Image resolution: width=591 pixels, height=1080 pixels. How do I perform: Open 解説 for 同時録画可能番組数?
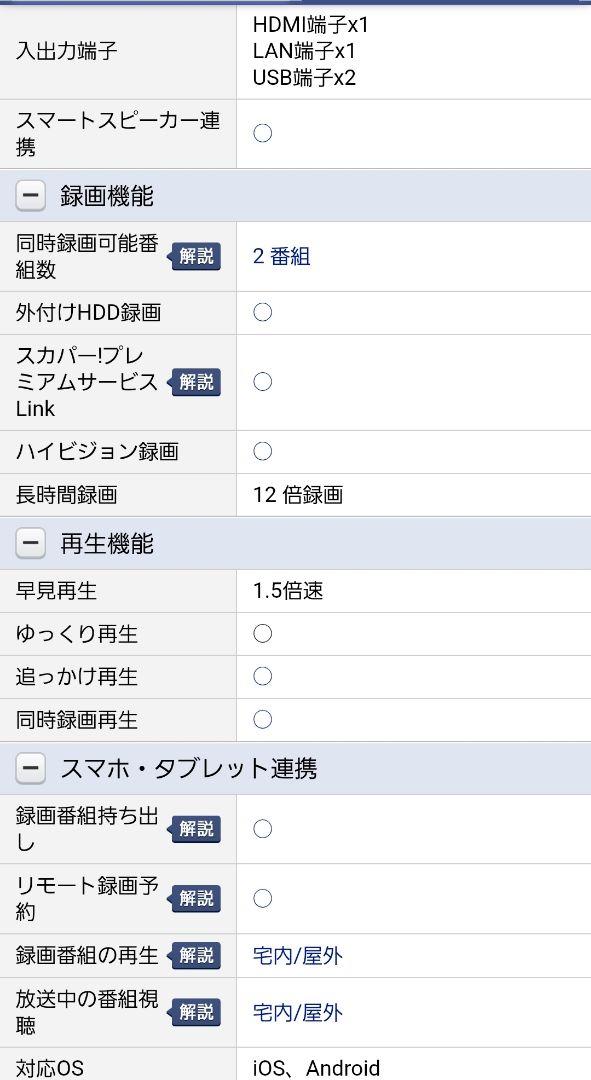click(194, 256)
